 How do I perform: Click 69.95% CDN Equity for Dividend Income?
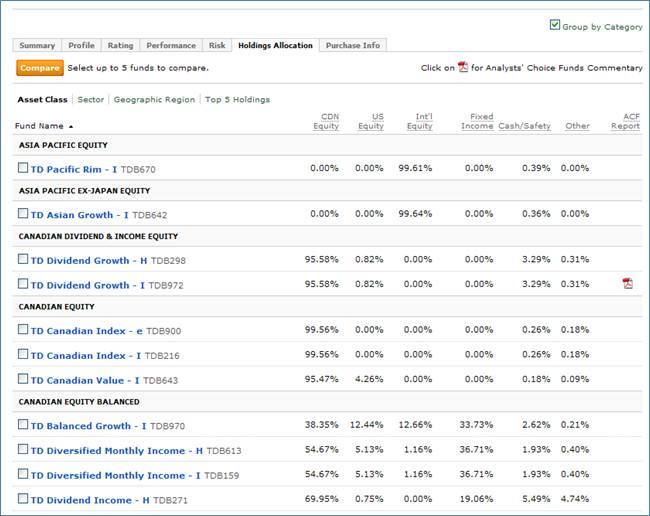[322, 499]
